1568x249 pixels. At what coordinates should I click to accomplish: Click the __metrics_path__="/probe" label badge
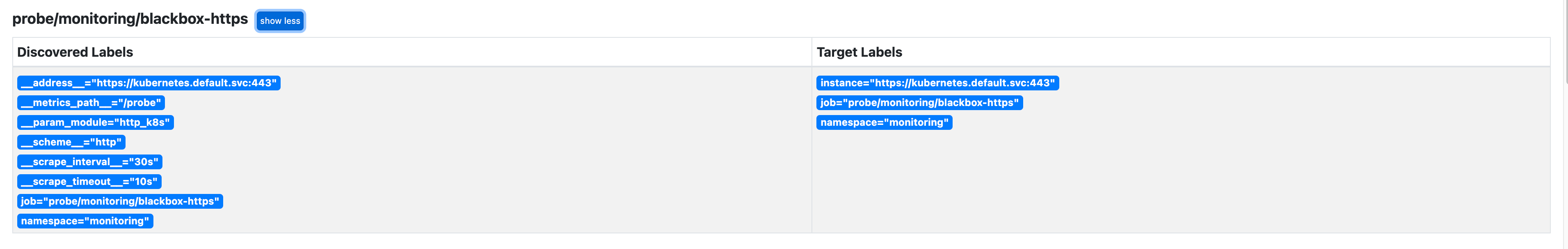pyautogui.click(x=91, y=103)
